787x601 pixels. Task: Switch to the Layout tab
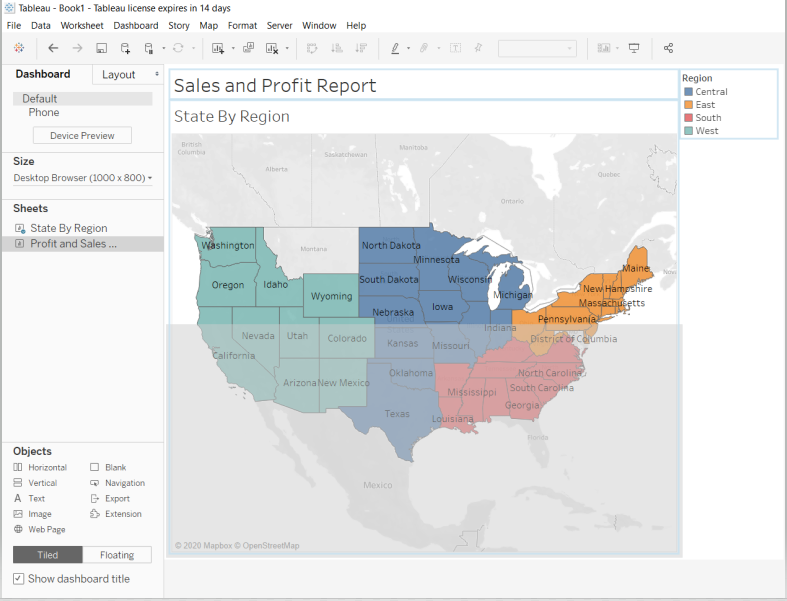[118, 74]
